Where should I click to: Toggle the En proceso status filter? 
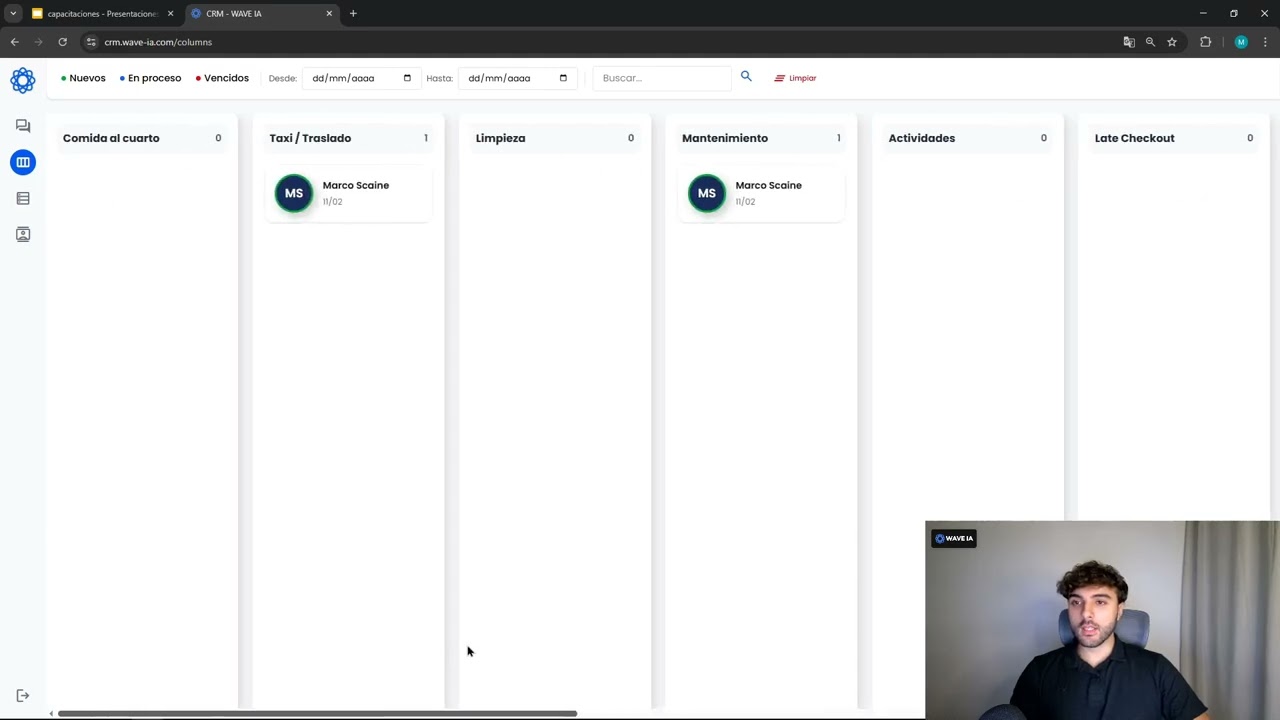[150, 78]
